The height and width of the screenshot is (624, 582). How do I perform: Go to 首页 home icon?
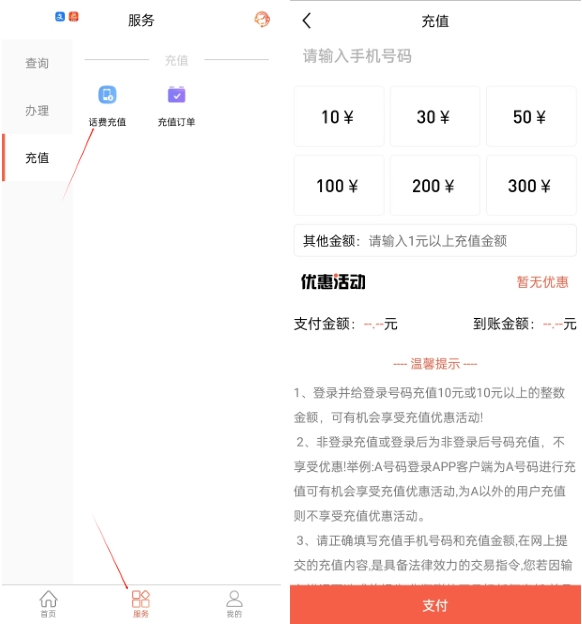point(48,604)
